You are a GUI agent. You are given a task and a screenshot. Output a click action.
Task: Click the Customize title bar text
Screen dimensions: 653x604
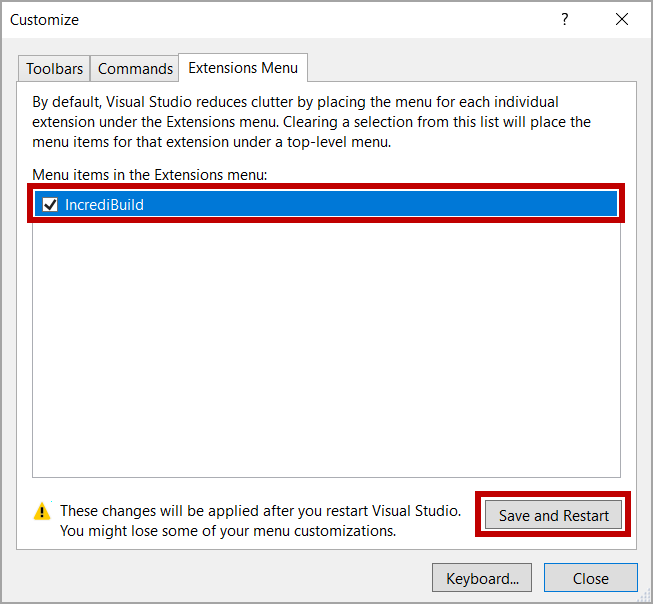click(x=45, y=20)
